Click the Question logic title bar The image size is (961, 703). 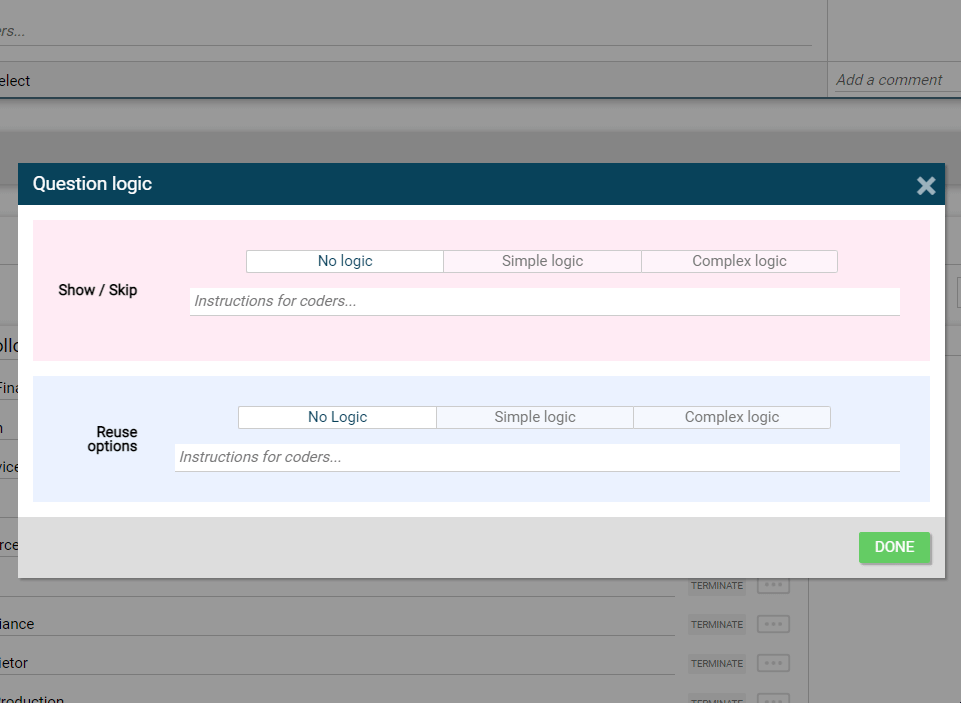pos(450,184)
